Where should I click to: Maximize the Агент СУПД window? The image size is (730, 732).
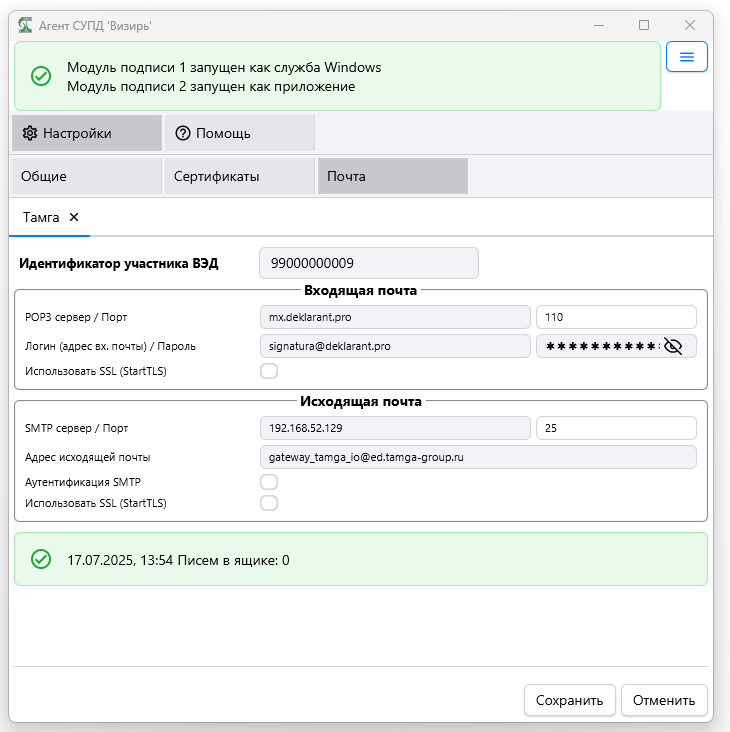(x=644, y=25)
